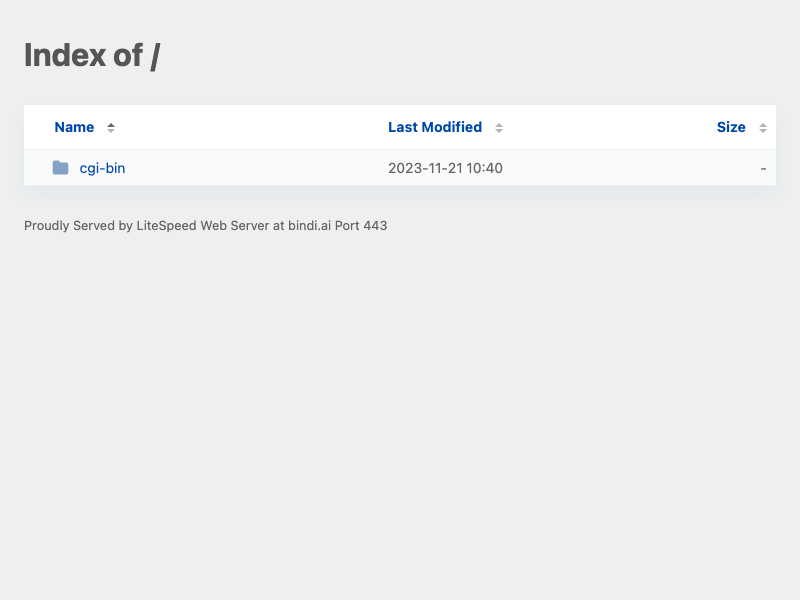Select the Last Modified column header

point(435,127)
